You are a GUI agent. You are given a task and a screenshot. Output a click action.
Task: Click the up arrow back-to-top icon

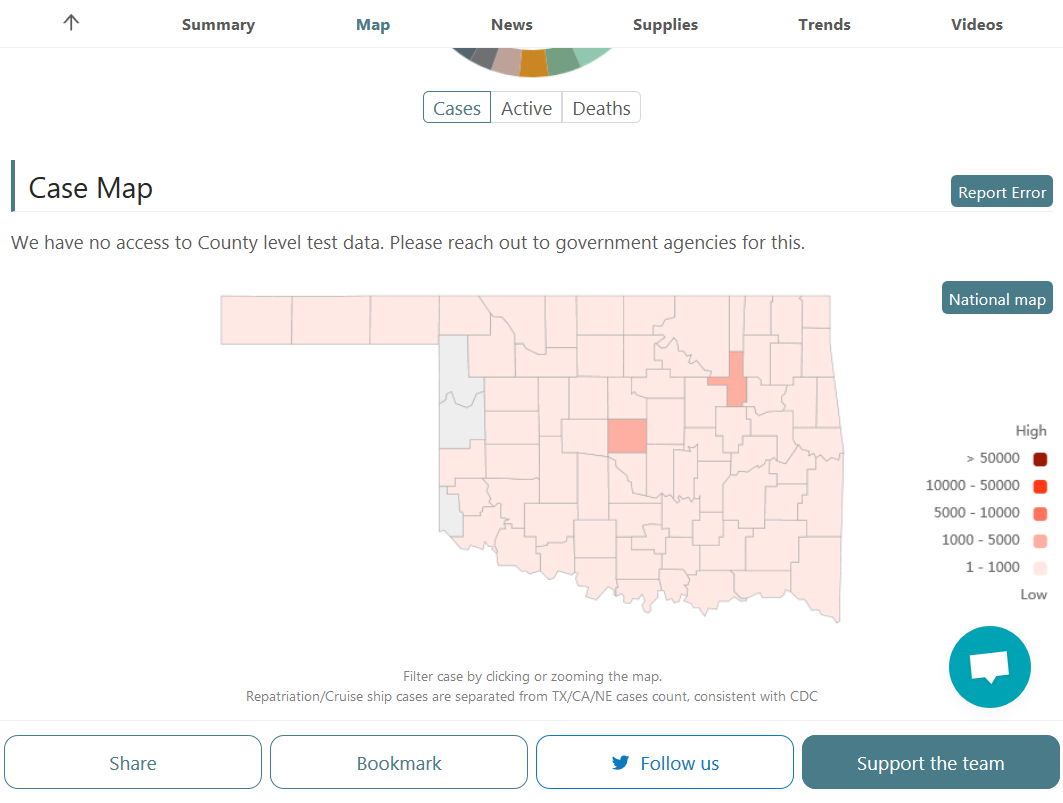pos(71,23)
